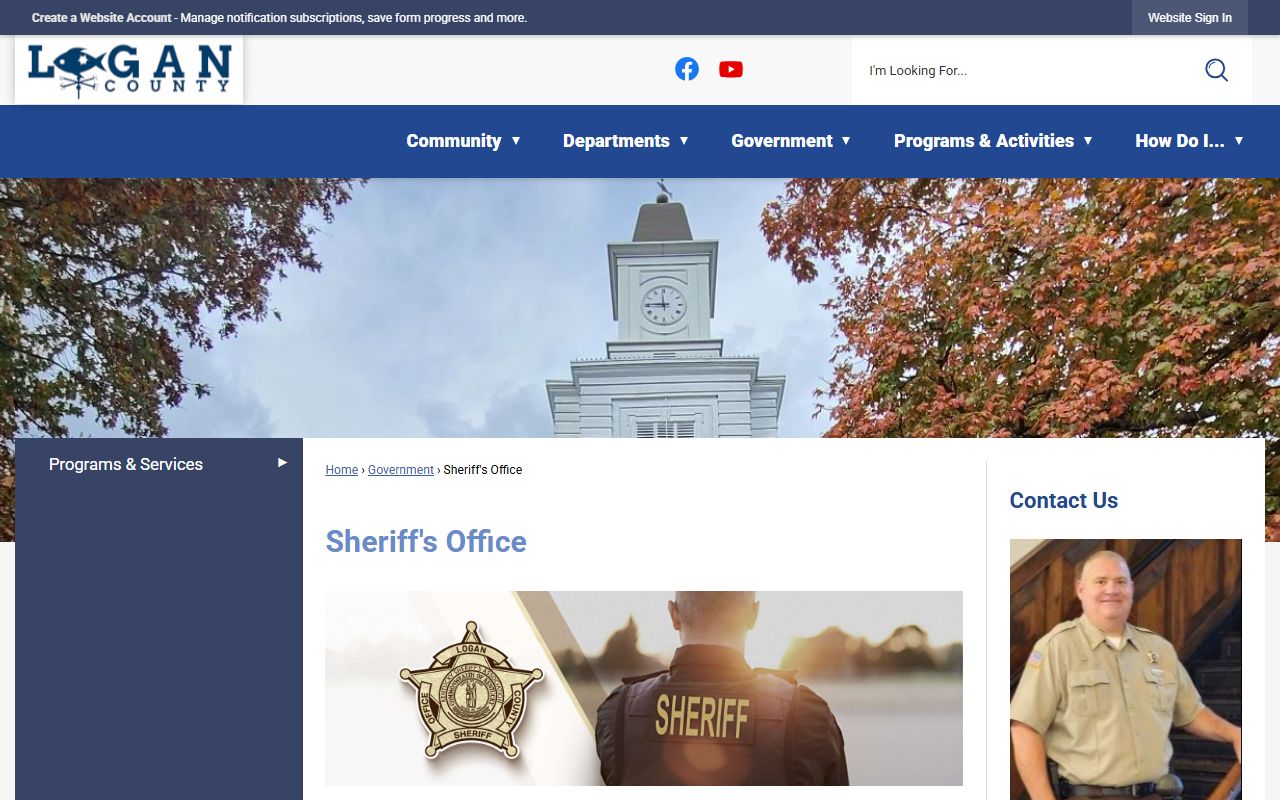The image size is (1280, 800).
Task: Go to Government breadcrumb link
Action: coord(401,470)
